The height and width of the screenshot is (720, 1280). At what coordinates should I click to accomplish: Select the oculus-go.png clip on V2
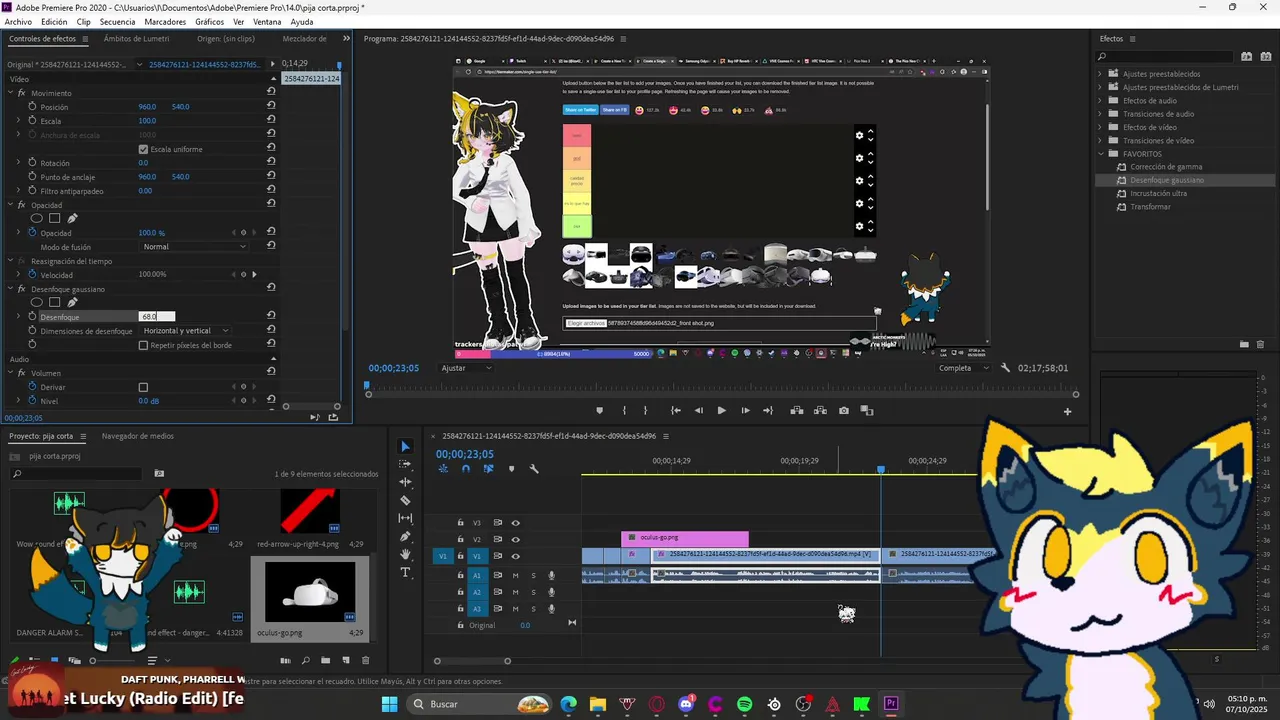(685, 538)
